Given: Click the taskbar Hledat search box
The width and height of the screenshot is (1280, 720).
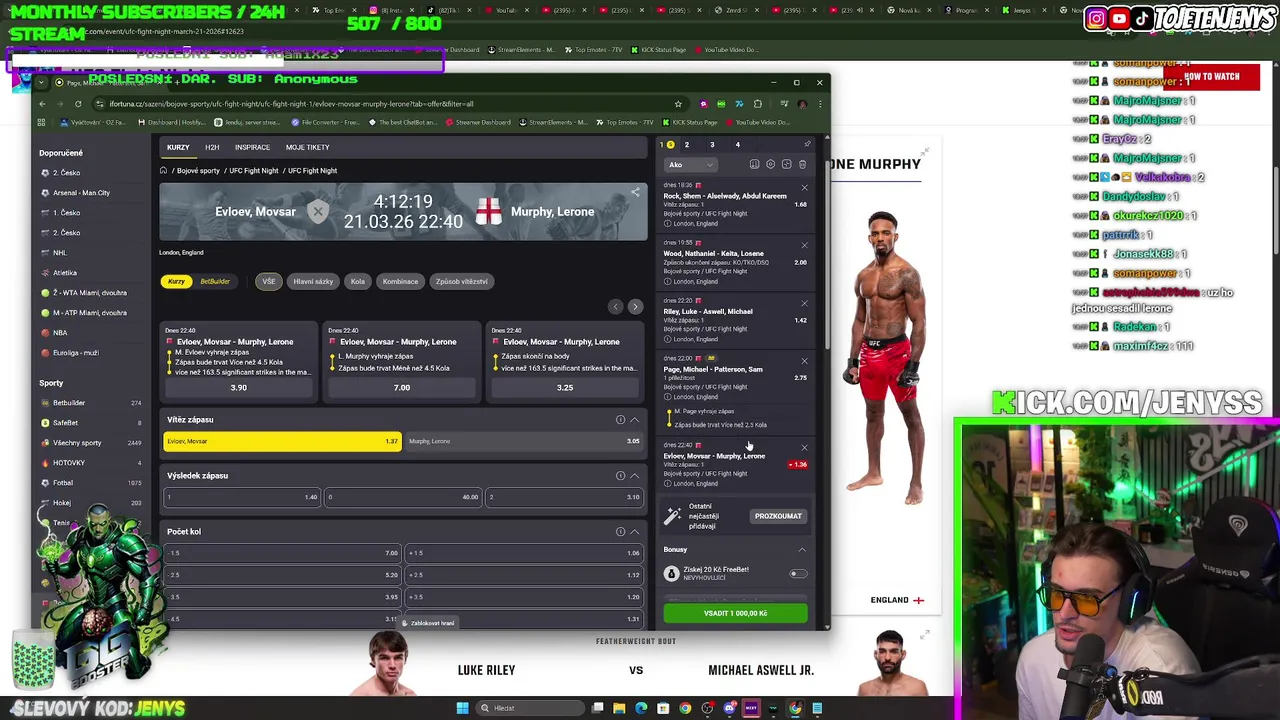Looking at the screenshot, I should tap(530, 708).
